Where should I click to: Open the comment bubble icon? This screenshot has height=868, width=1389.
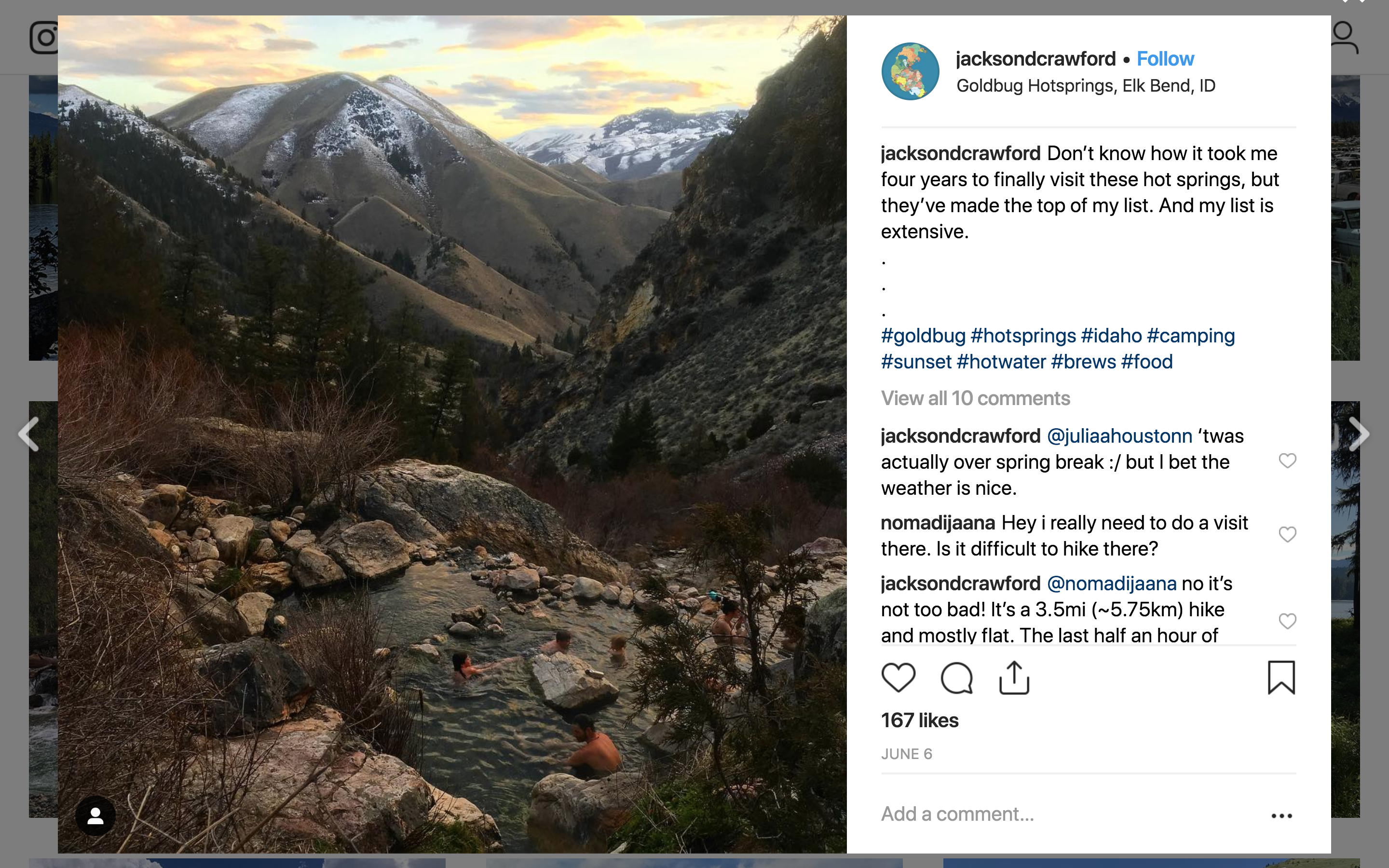coord(956,678)
